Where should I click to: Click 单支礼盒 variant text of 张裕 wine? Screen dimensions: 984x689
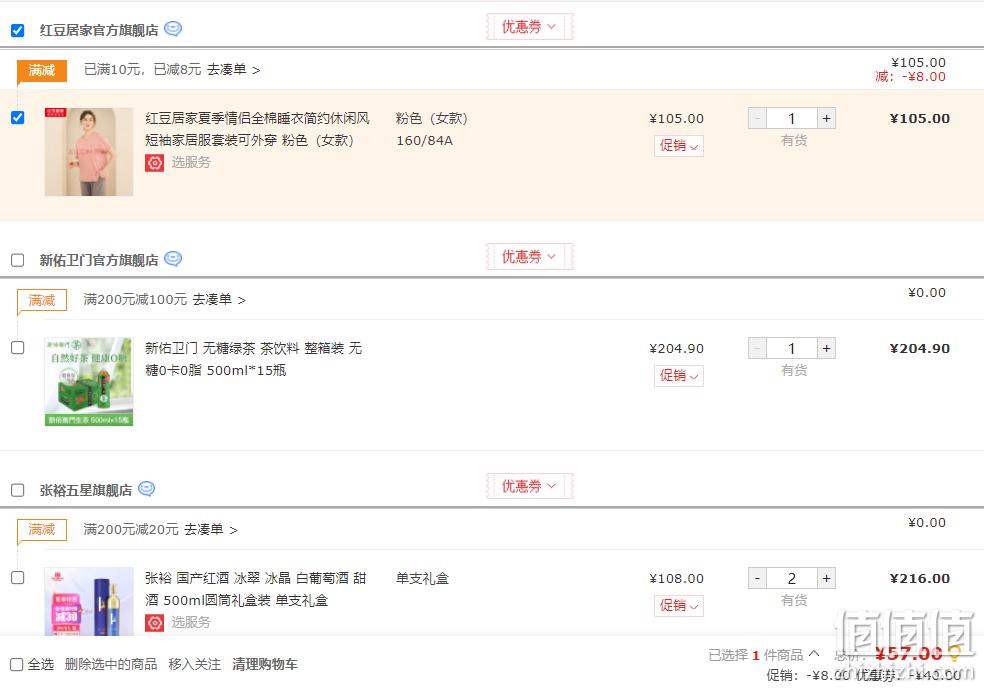point(422,578)
